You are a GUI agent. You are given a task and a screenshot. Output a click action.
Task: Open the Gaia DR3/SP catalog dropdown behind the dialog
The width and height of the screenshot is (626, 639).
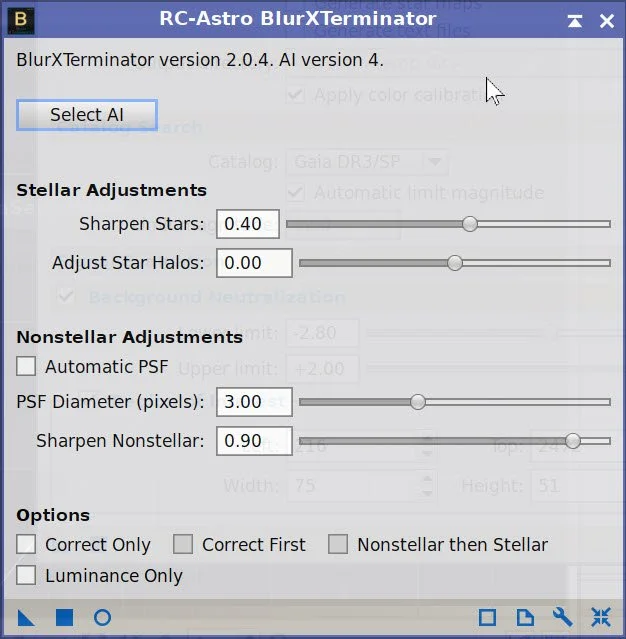click(x=367, y=162)
